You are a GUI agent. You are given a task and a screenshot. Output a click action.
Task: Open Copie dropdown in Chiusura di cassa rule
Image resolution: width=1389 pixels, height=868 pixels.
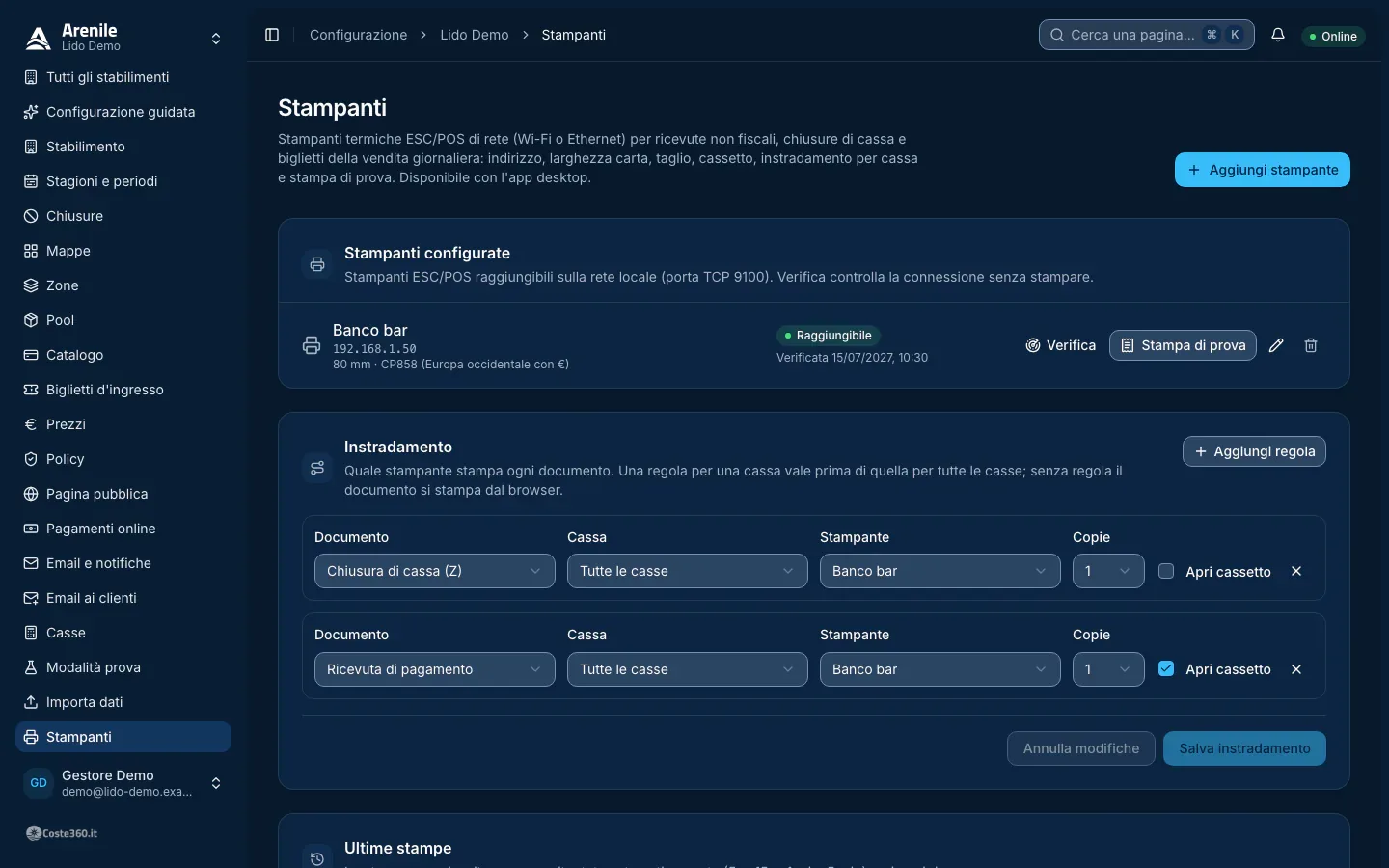pyautogui.click(x=1108, y=571)
